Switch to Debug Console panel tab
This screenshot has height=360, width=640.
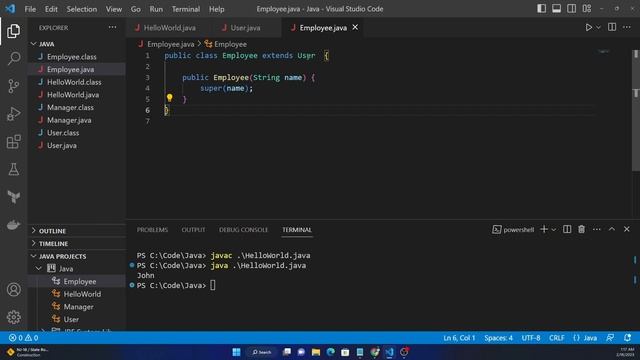pyautogui.click(x=243, y=230)
